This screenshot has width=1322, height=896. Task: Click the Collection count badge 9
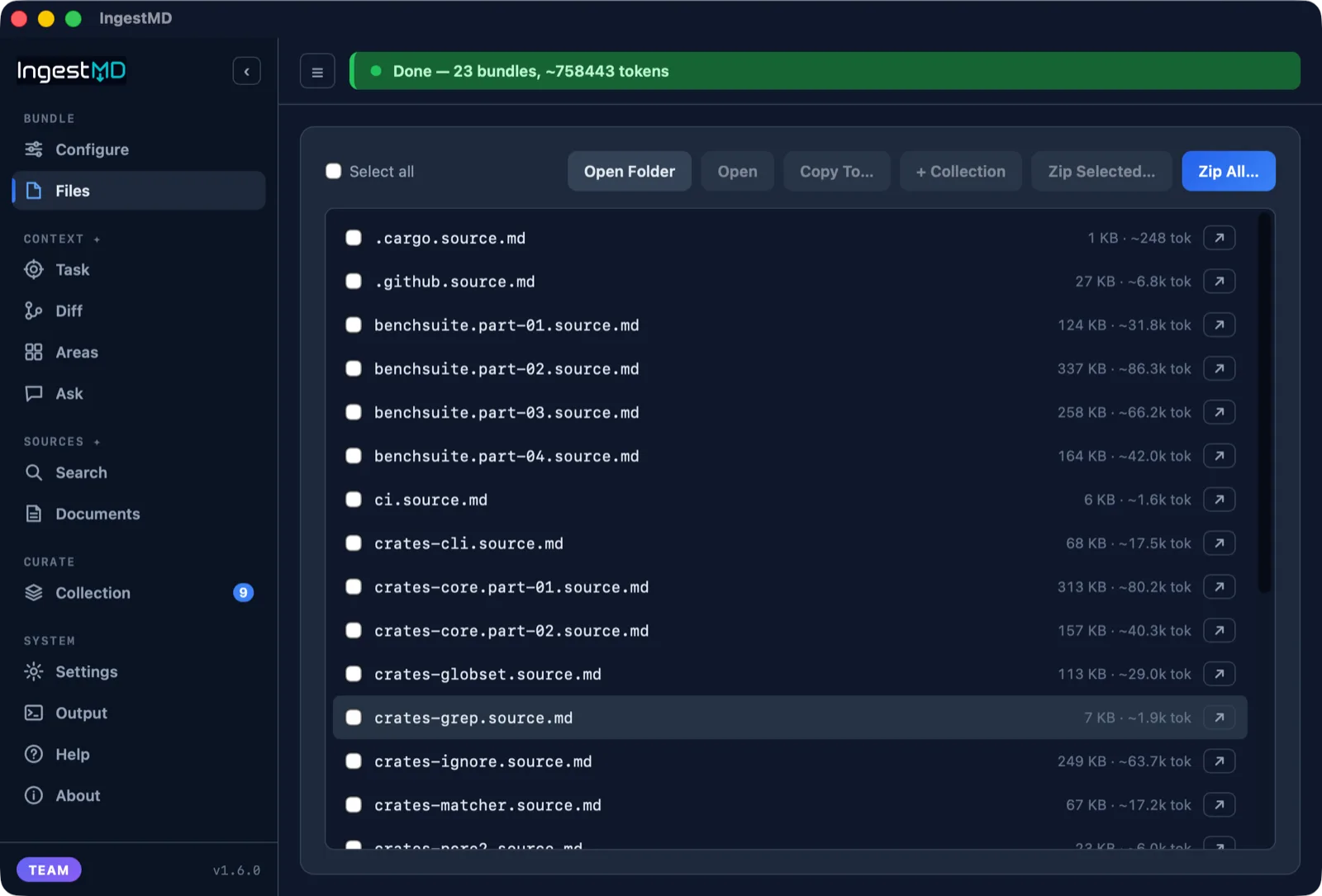tap(243, 593)
